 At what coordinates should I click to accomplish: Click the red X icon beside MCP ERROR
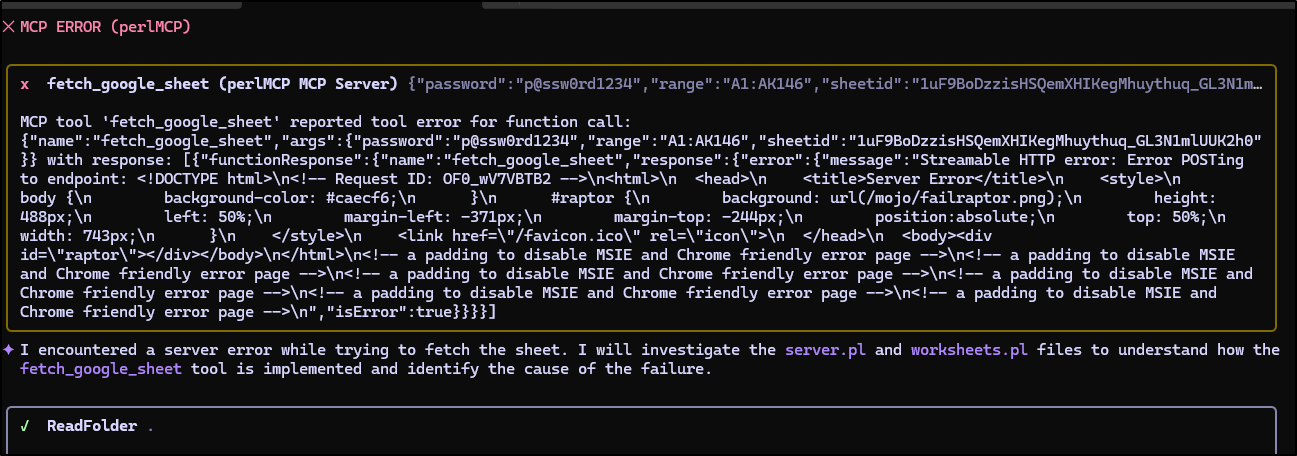pos(9,27)
